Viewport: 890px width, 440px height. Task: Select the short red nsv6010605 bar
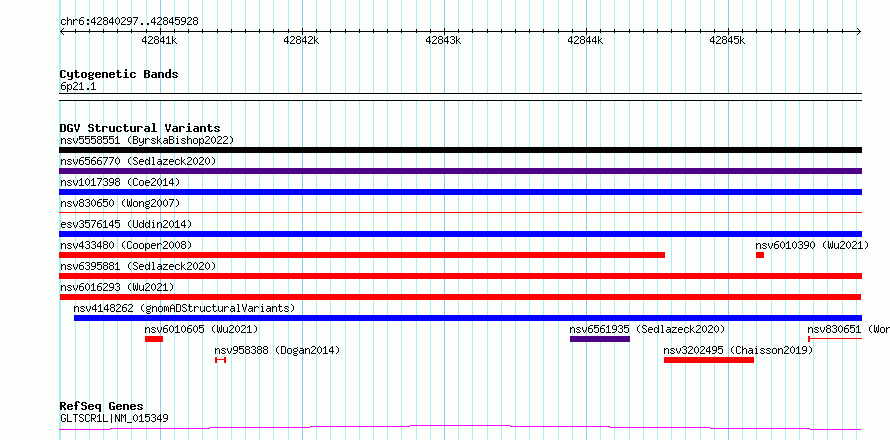click(154, 339)
